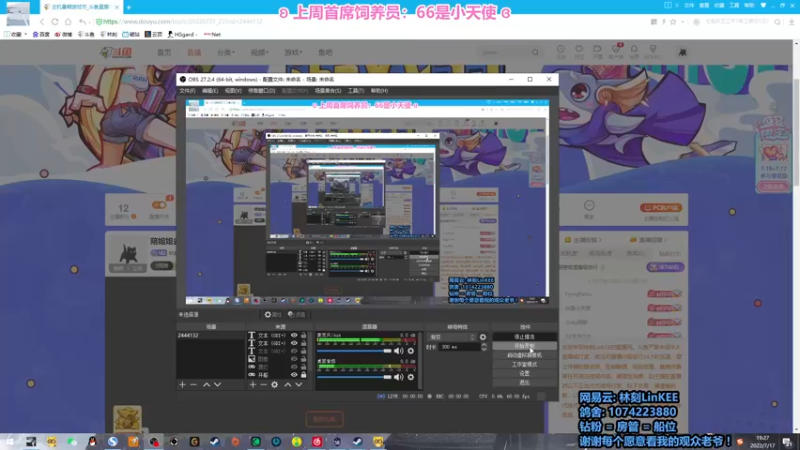Show the dimmed third 文本 (GDI+) source
Viewport: 800px width, 450px height.
(294, 351)
